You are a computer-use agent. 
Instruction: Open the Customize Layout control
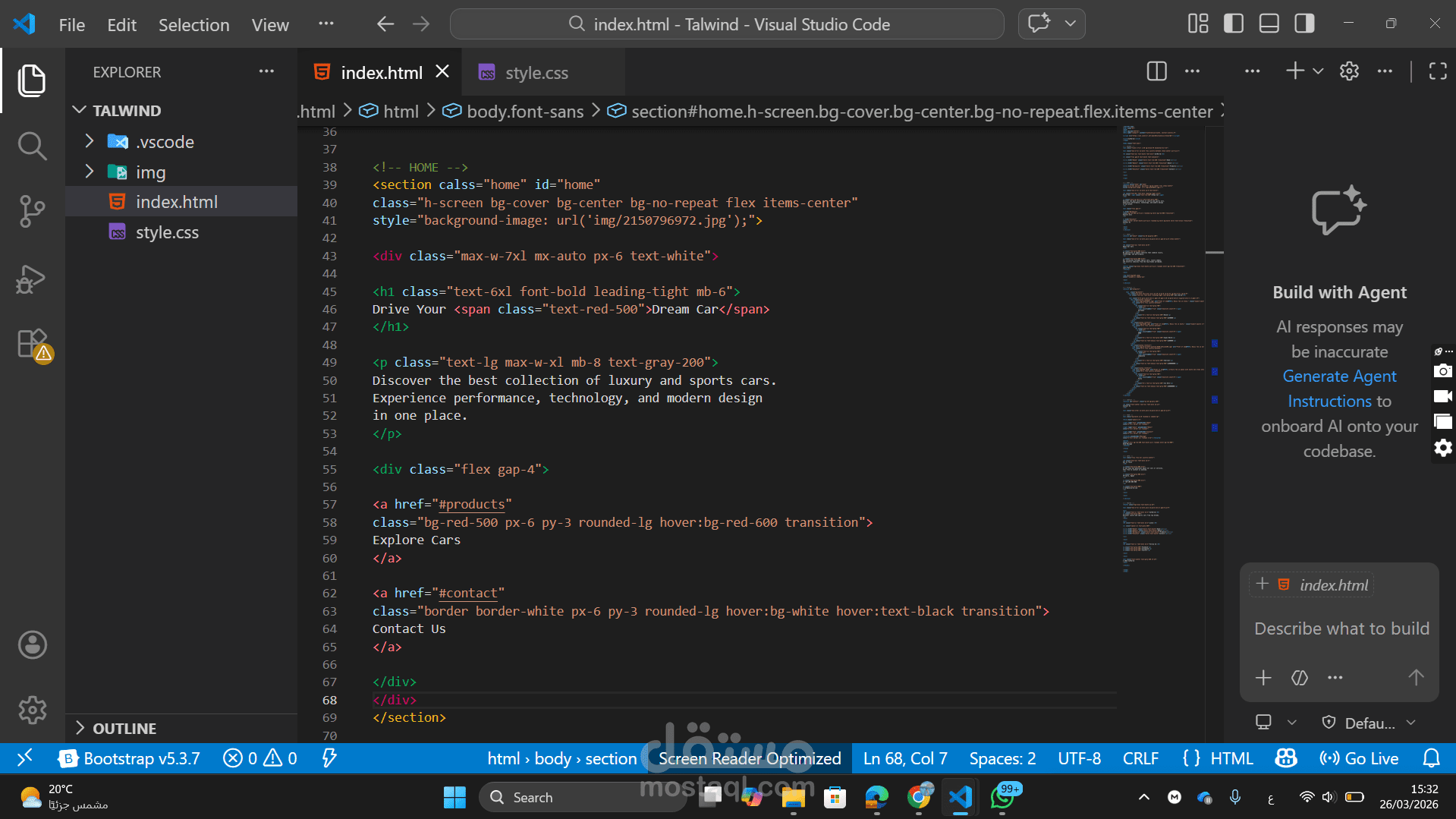click(x=1198, y=24)
